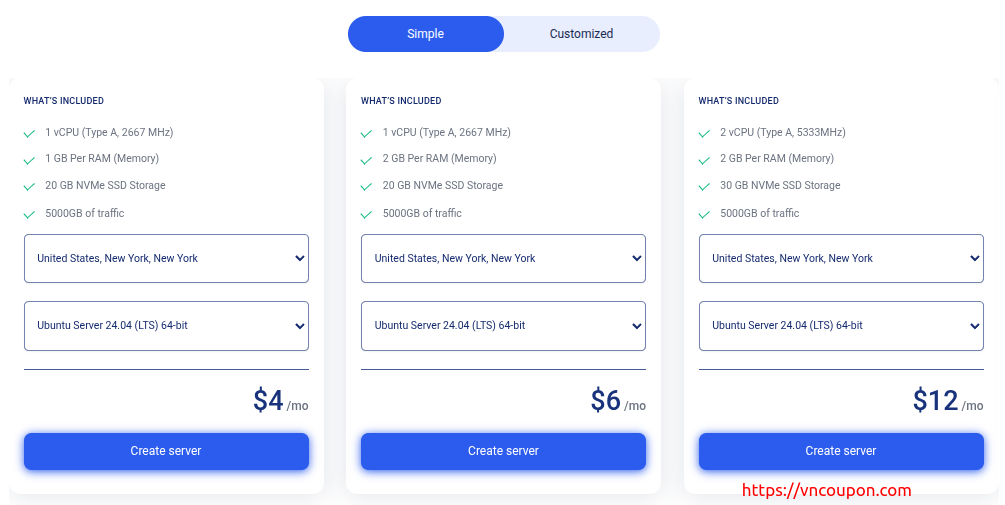Open location dropdown in the $4 plan

point(166,258)
